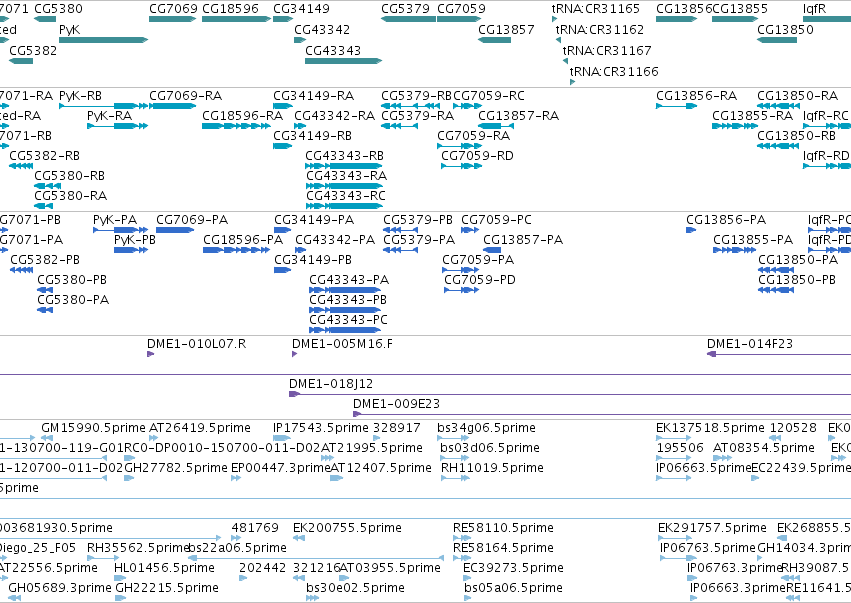Select the PyK gene glyph
Image resolution: width=851 pixels, height=603 pixels.
[x=103, y=40]
